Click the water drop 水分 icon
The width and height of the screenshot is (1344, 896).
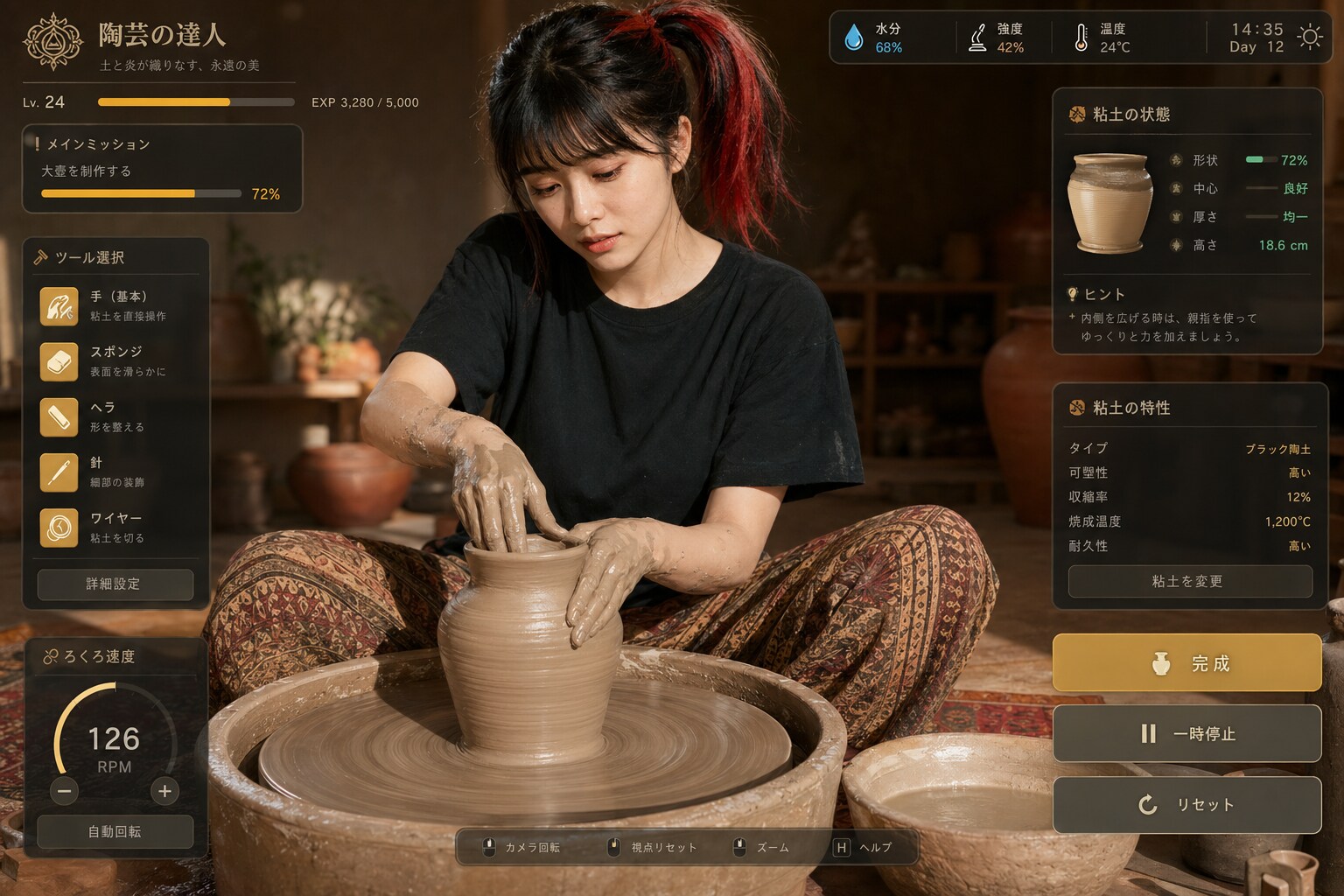[x=853, y=38]
